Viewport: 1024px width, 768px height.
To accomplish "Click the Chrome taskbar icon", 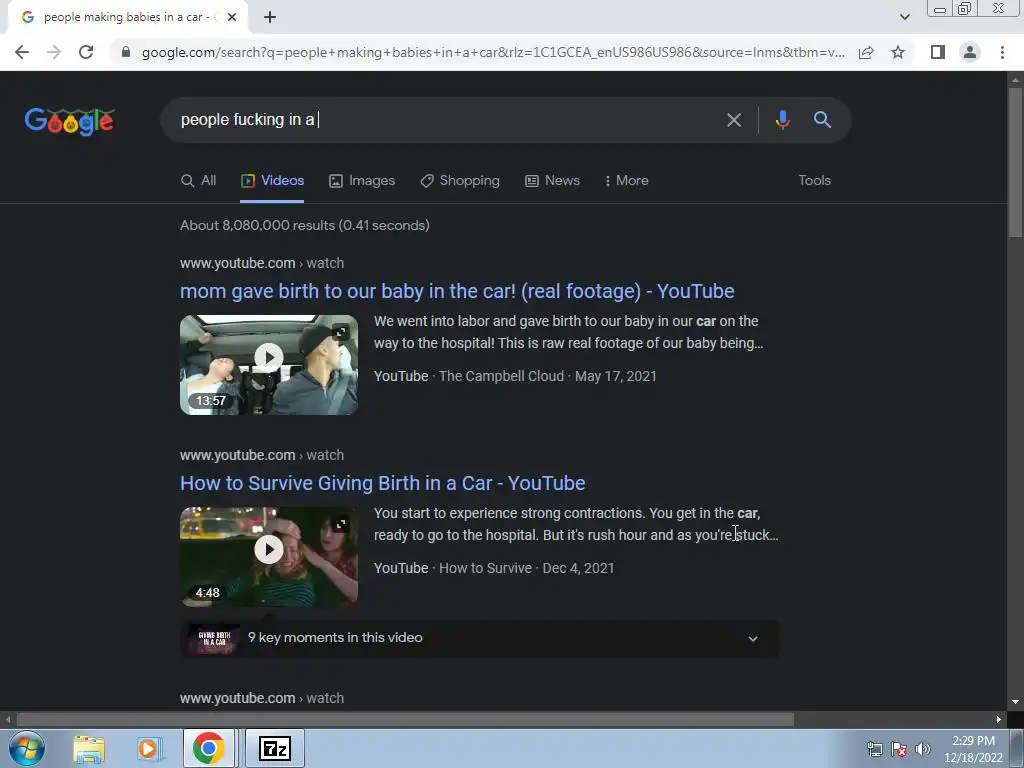I will tap(208, 748).
